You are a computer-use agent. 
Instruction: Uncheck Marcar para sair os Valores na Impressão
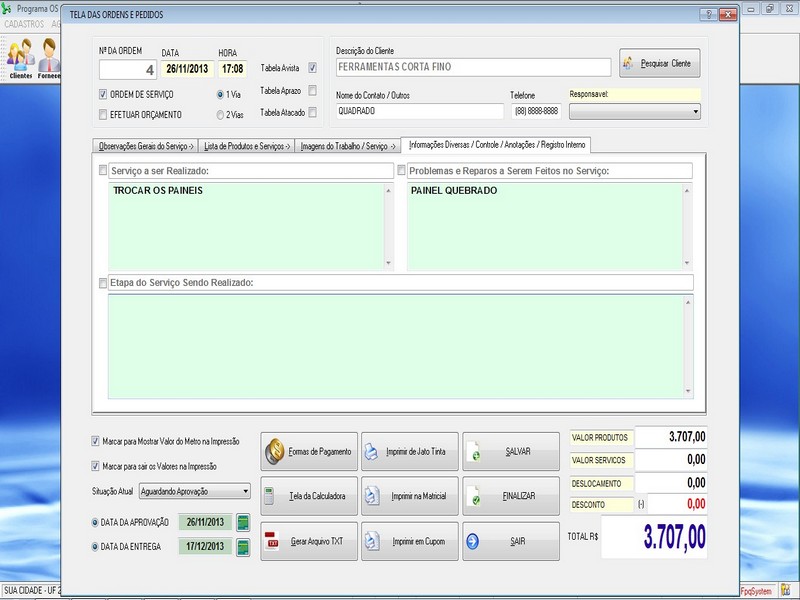96,466
